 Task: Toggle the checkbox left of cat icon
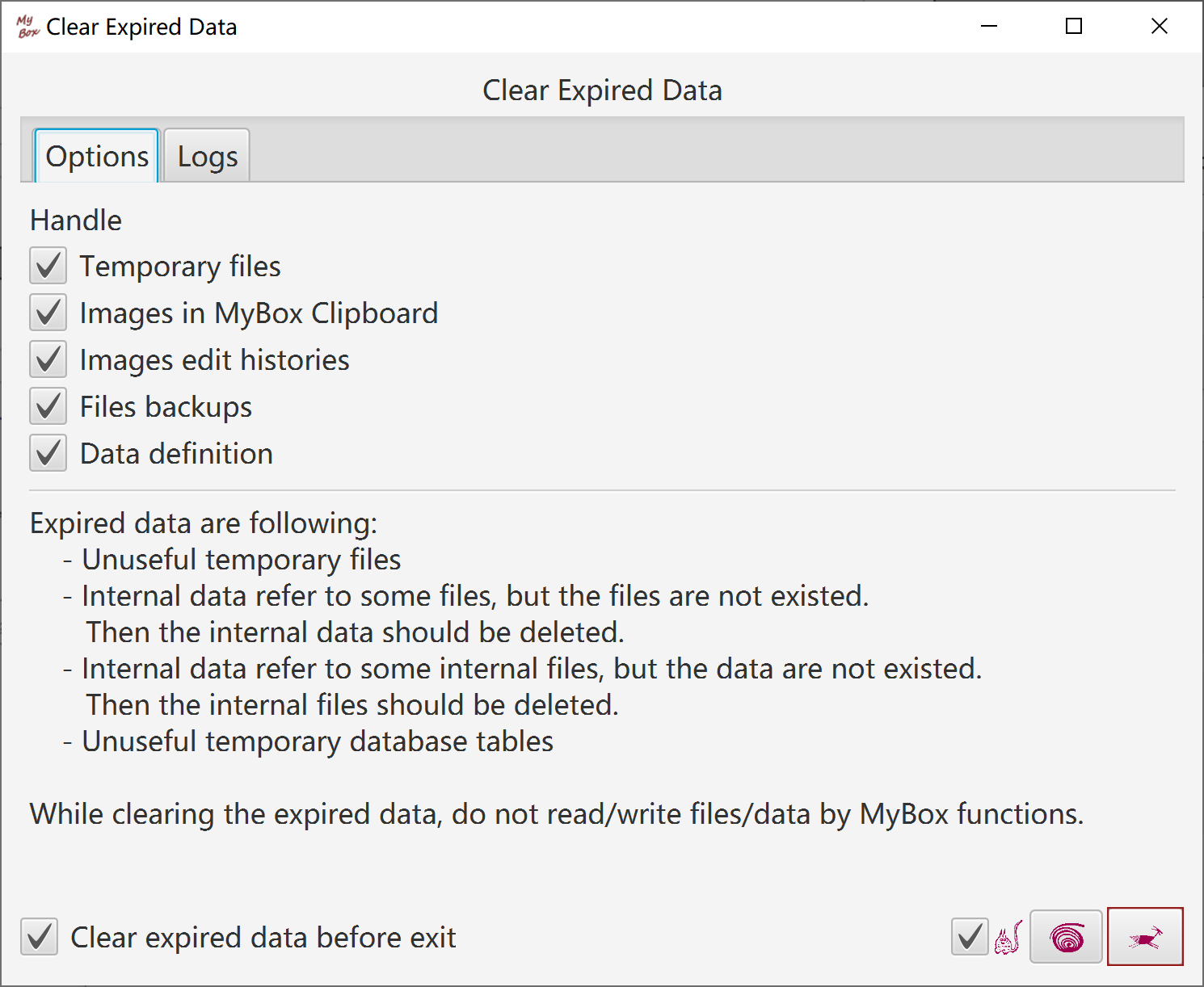point(970,937)
